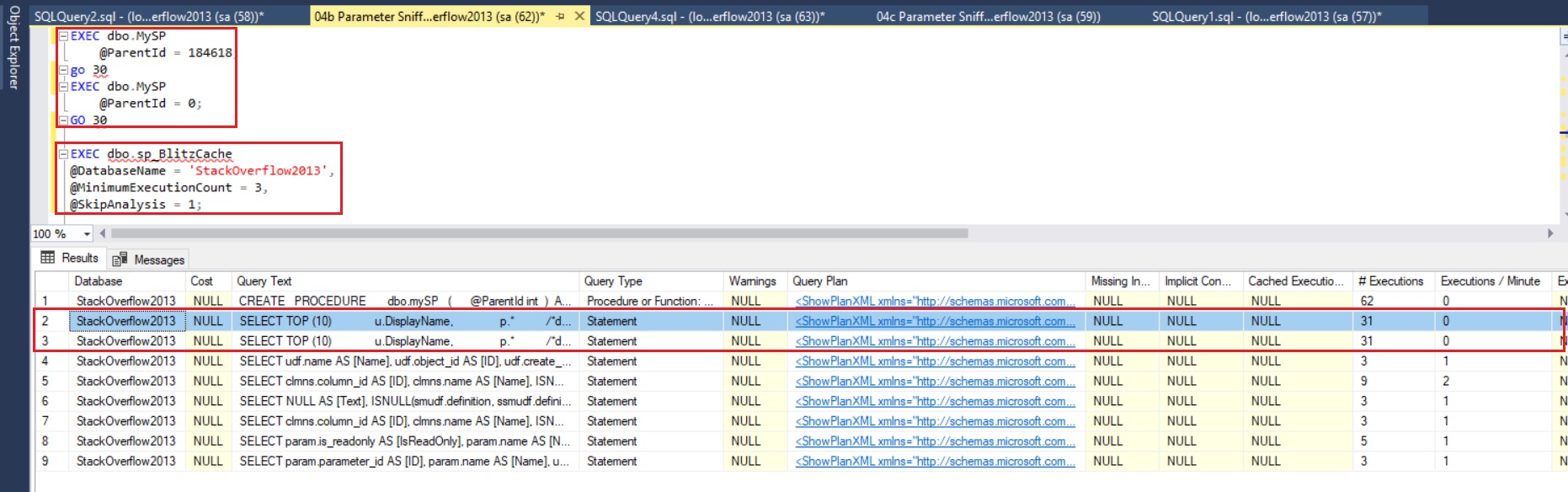1568x492 pixels.
Task: Switch to the SQLQuery1.sql tab
Action: click(x=1267, y=16)
